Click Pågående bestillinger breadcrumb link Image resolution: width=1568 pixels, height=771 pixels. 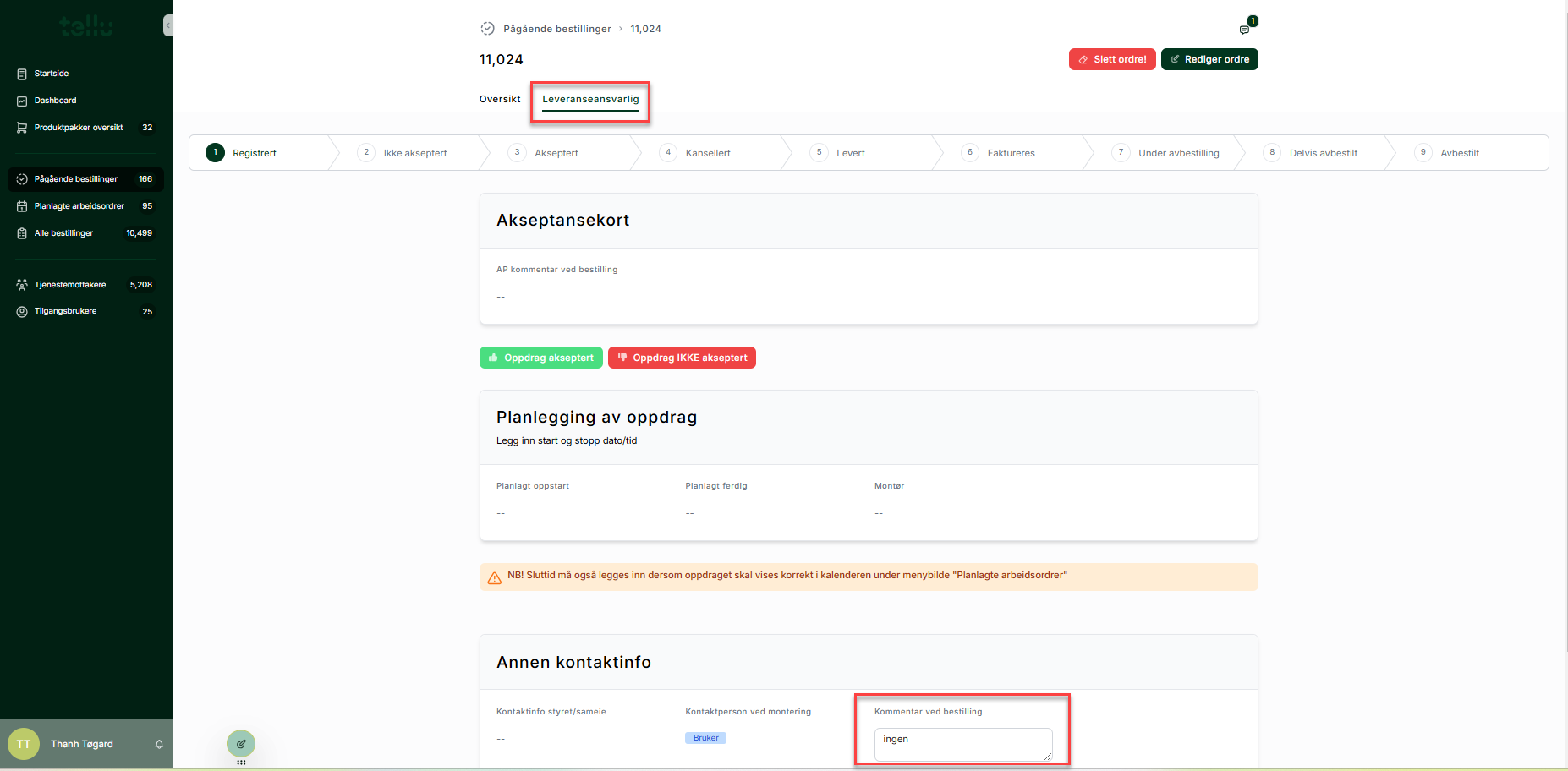click(556, 29)
